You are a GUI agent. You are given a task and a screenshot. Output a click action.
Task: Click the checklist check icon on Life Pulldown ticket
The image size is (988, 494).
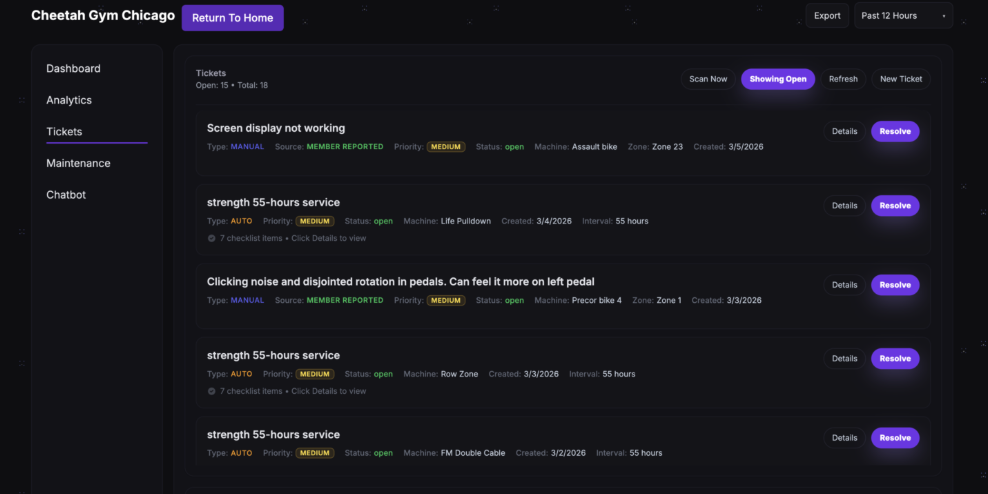click(x=211, y=238)
